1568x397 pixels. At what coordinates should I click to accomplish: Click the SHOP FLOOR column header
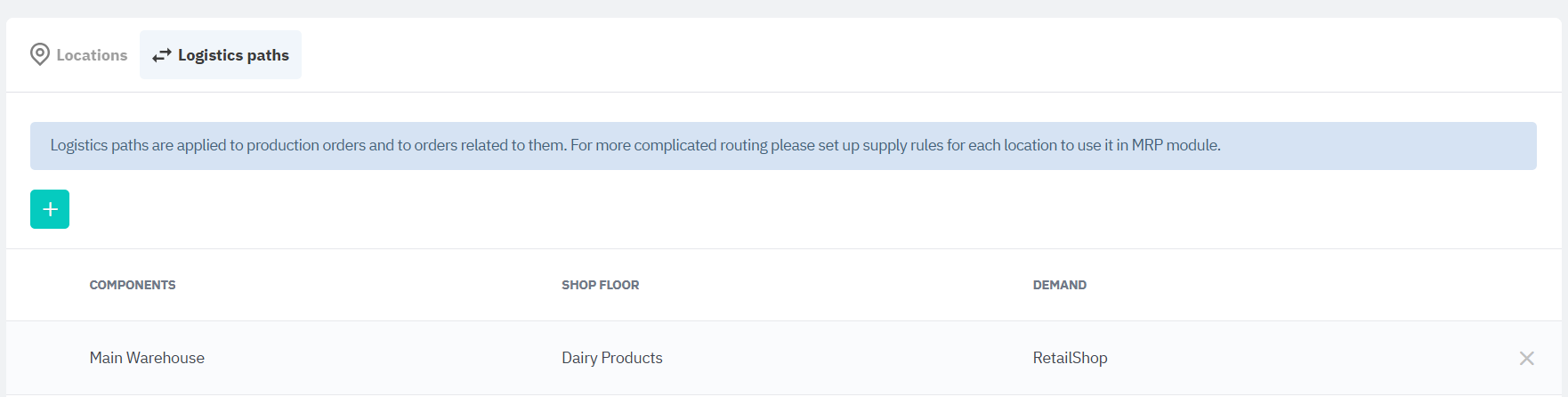[600, 285]
